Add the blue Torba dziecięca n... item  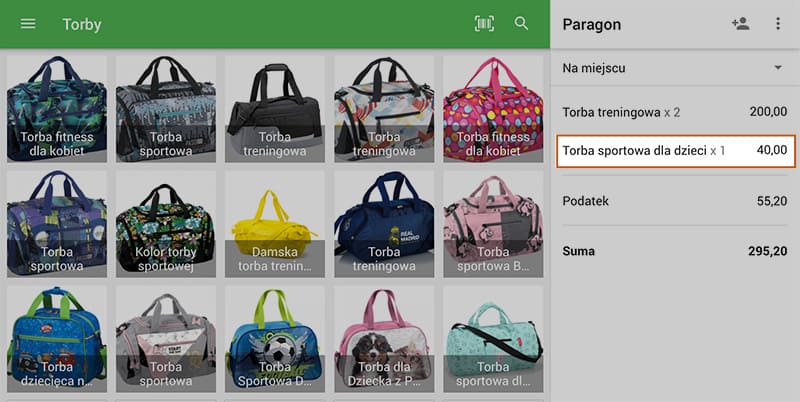(x=57, y=339)
